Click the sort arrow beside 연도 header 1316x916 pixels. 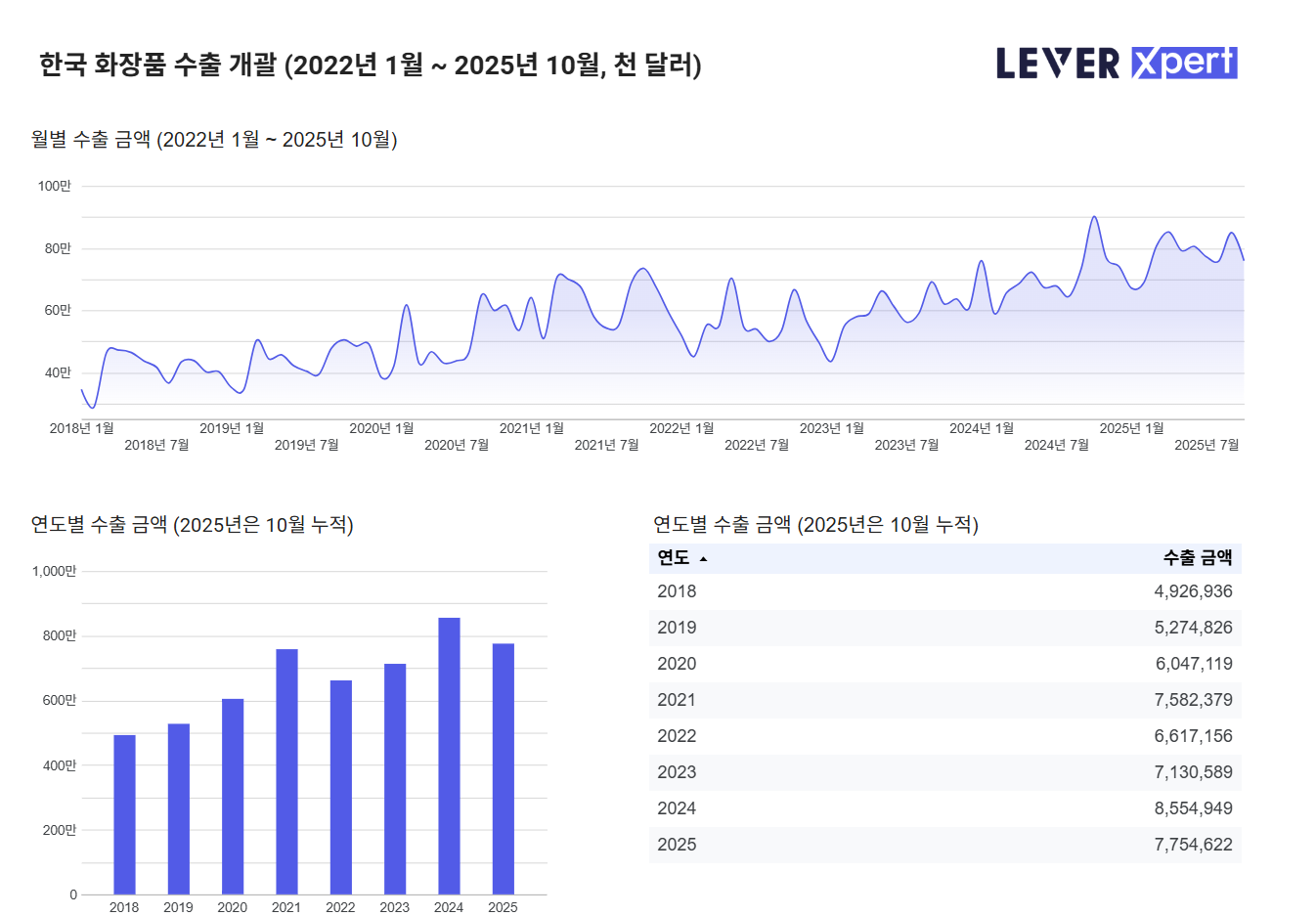703,559
